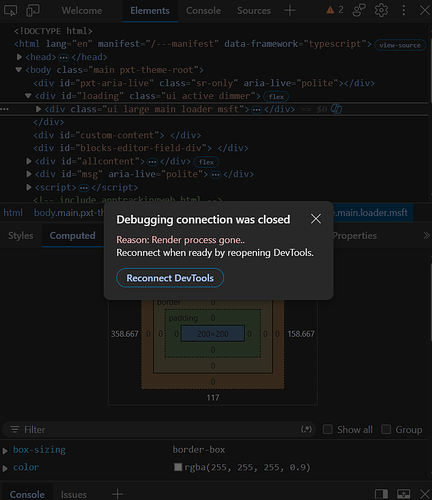Expand the color computed property
The width and height of the screenshot is (432, 500).
pos(5,468)
